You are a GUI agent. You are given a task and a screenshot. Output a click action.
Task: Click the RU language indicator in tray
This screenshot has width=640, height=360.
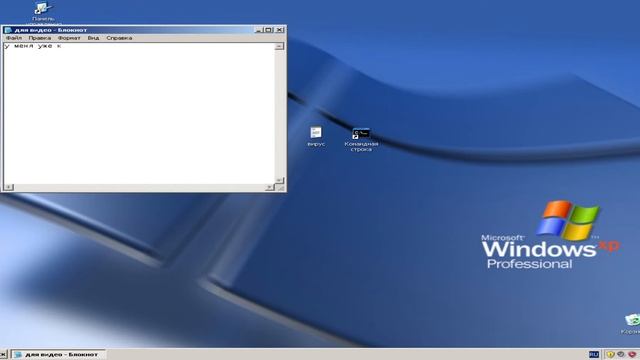pyautogui.click(x=594, y=354)
